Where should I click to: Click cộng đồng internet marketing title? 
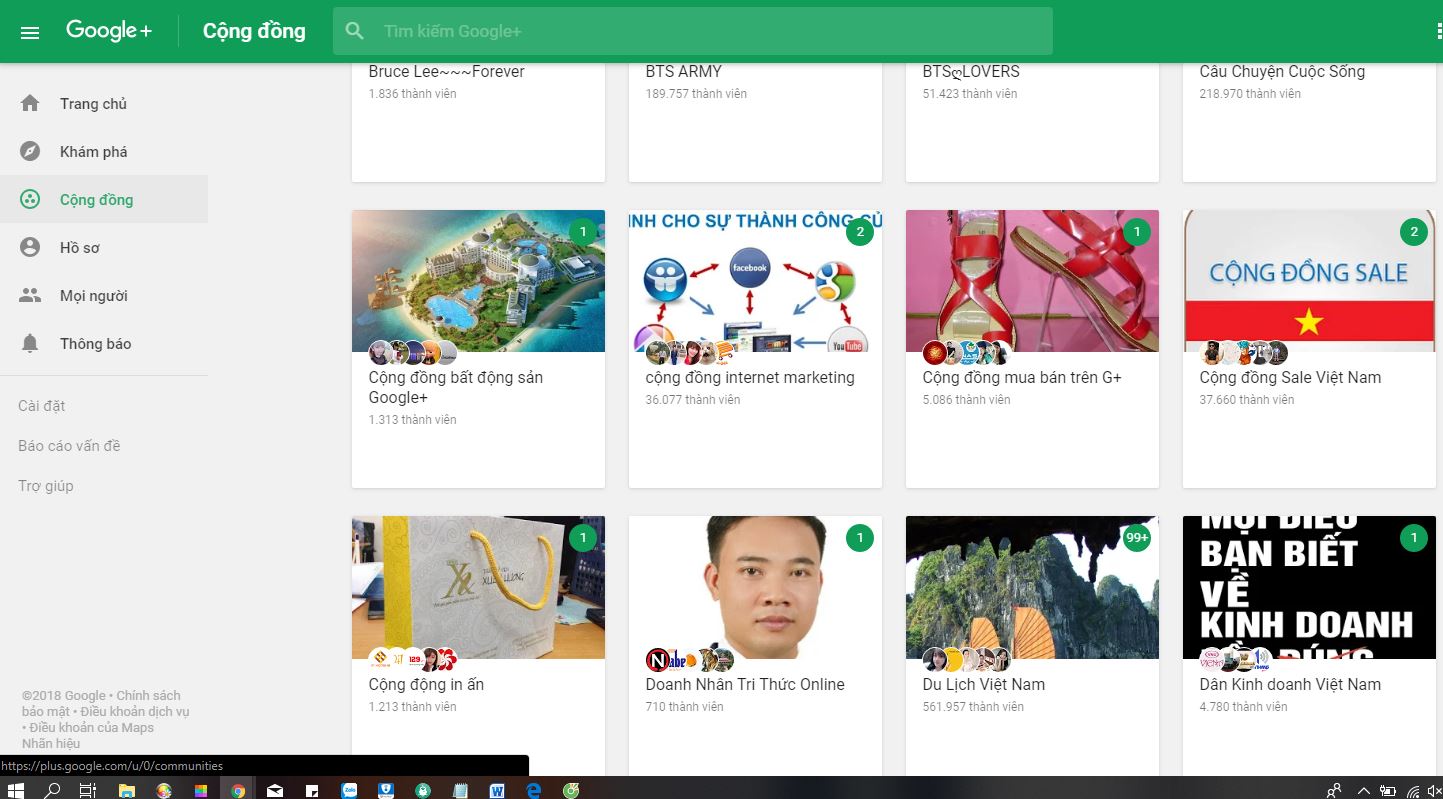tap(750, 377)
